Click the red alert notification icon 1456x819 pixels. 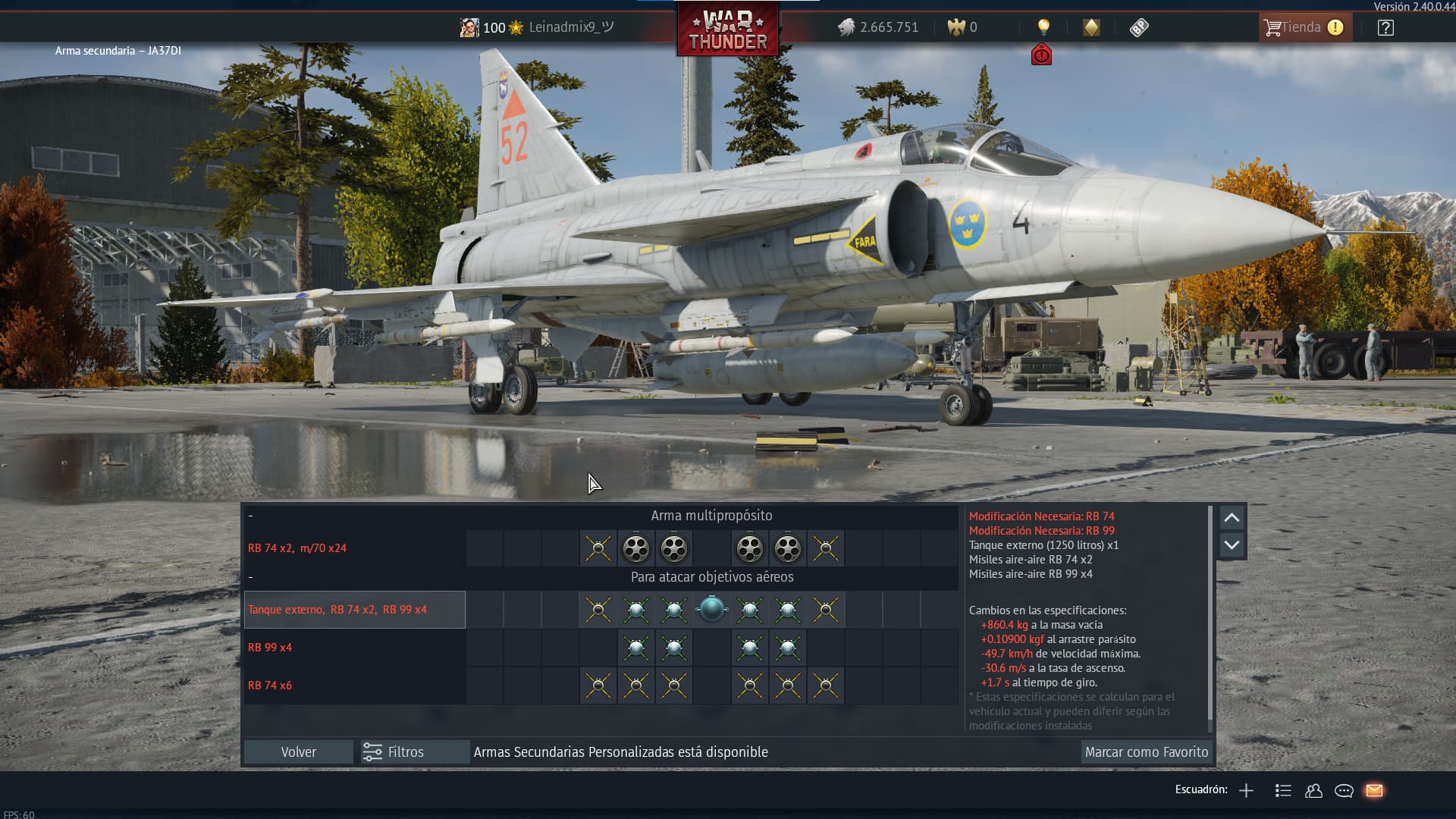click(x=1041, y=55)
